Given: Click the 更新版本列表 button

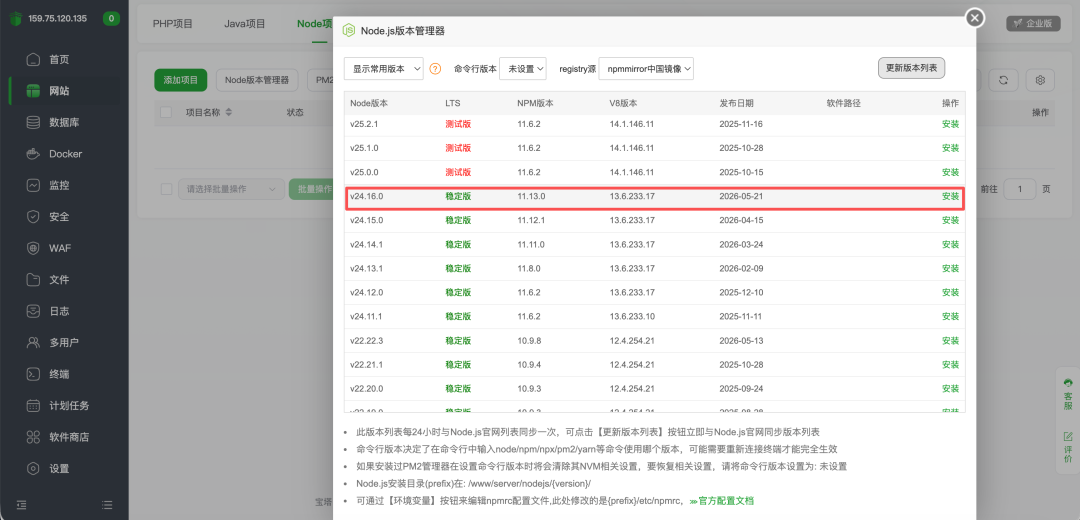Looking at the screenshot, I should point(911,68).
